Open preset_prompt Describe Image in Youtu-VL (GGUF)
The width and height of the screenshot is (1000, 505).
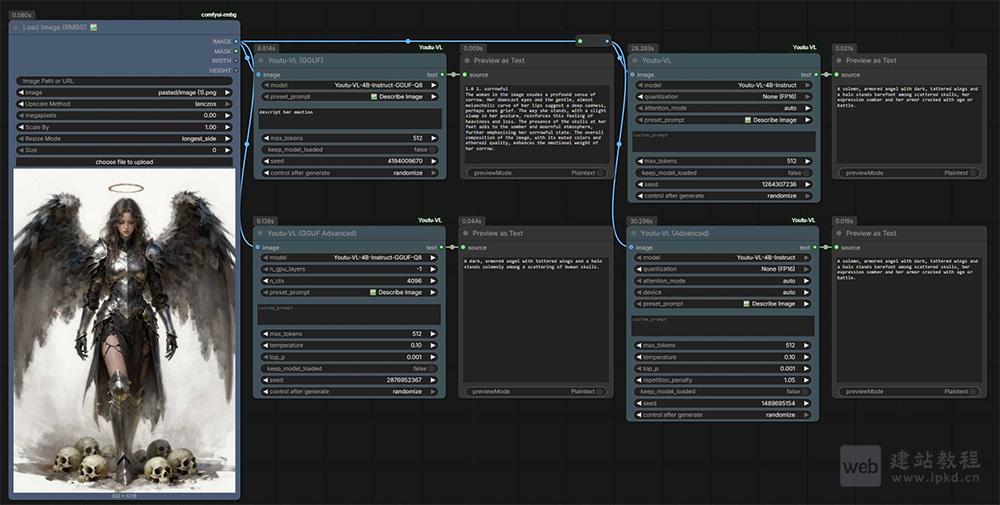350,97
